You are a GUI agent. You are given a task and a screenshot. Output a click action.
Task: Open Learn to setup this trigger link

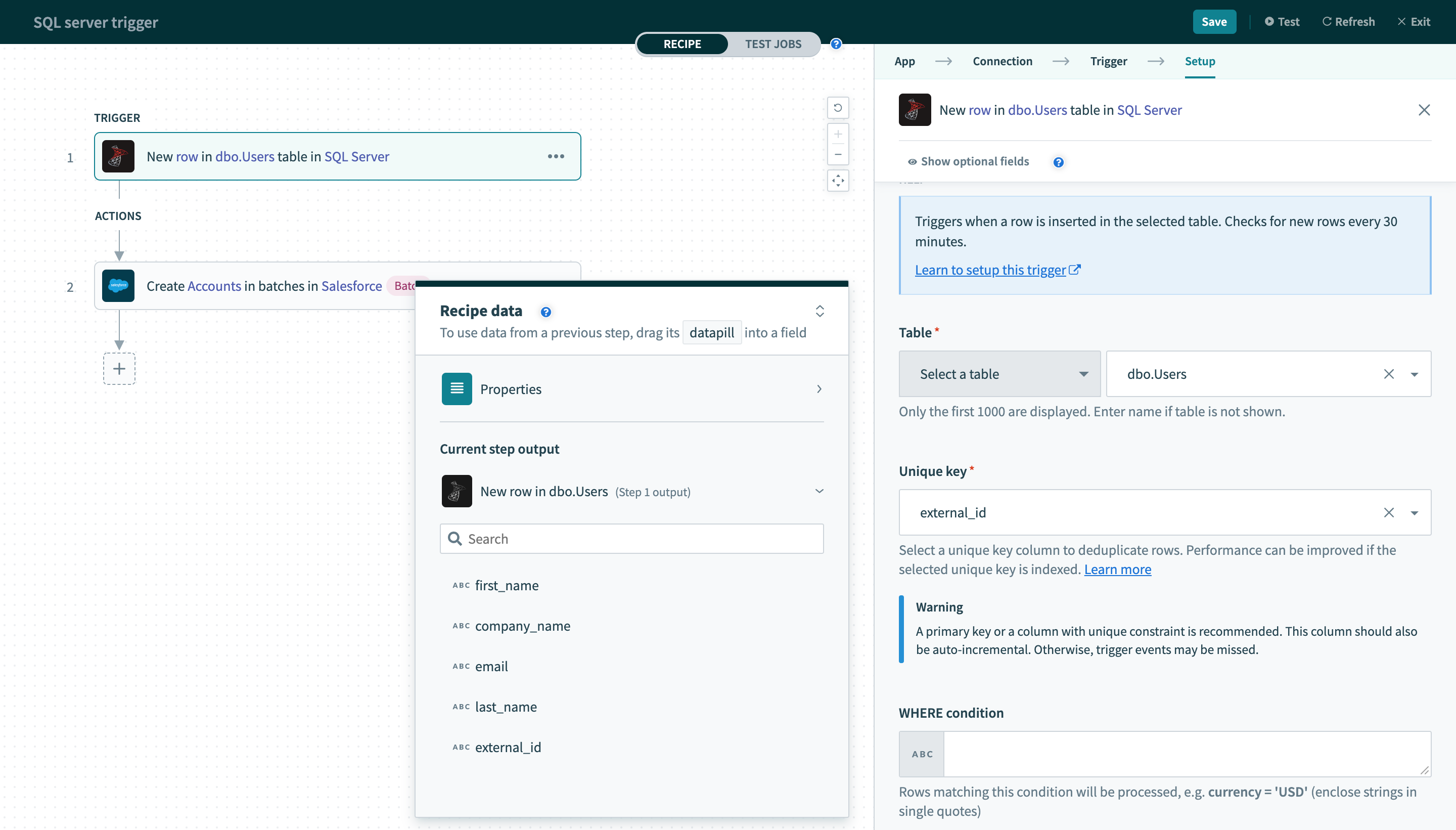pyautogui.click(x=990, y=270)
